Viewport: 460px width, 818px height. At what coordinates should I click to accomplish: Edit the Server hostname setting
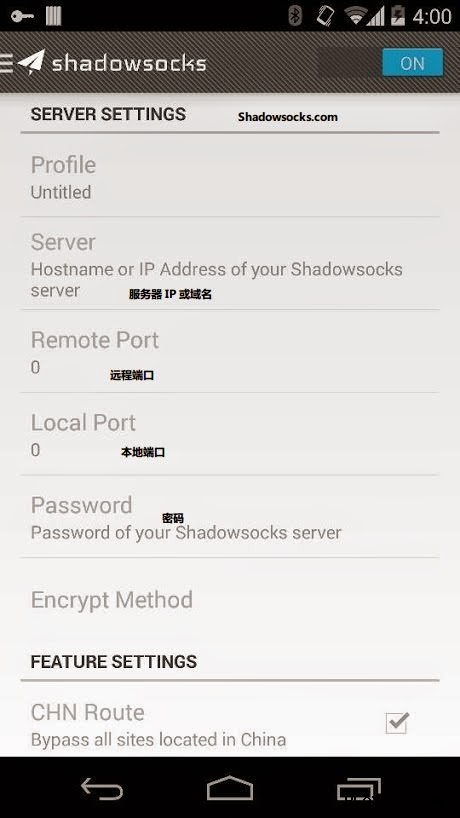click(230, 263)
